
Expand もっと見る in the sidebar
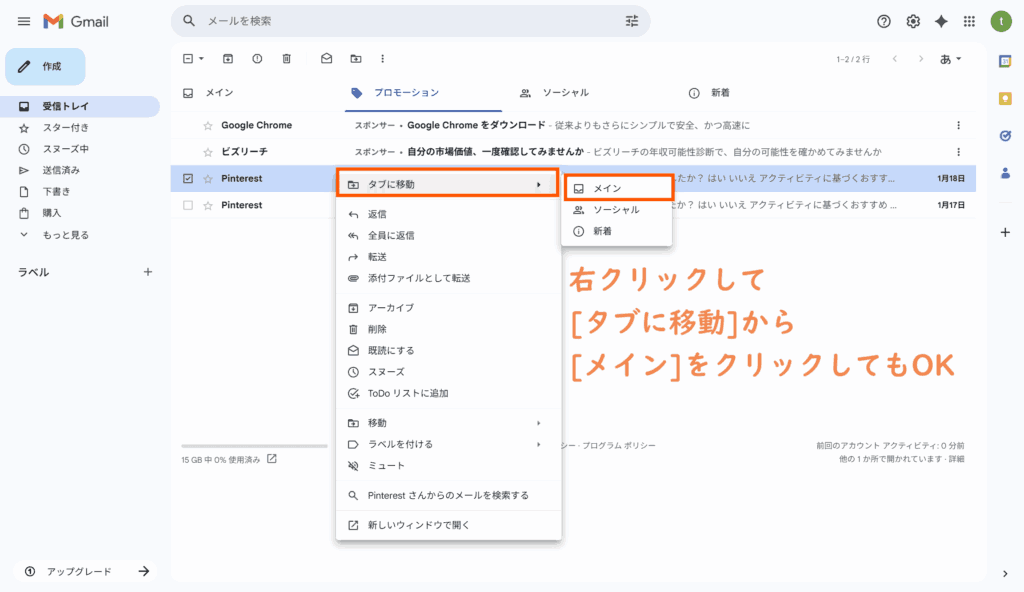[x=65, y=235]
